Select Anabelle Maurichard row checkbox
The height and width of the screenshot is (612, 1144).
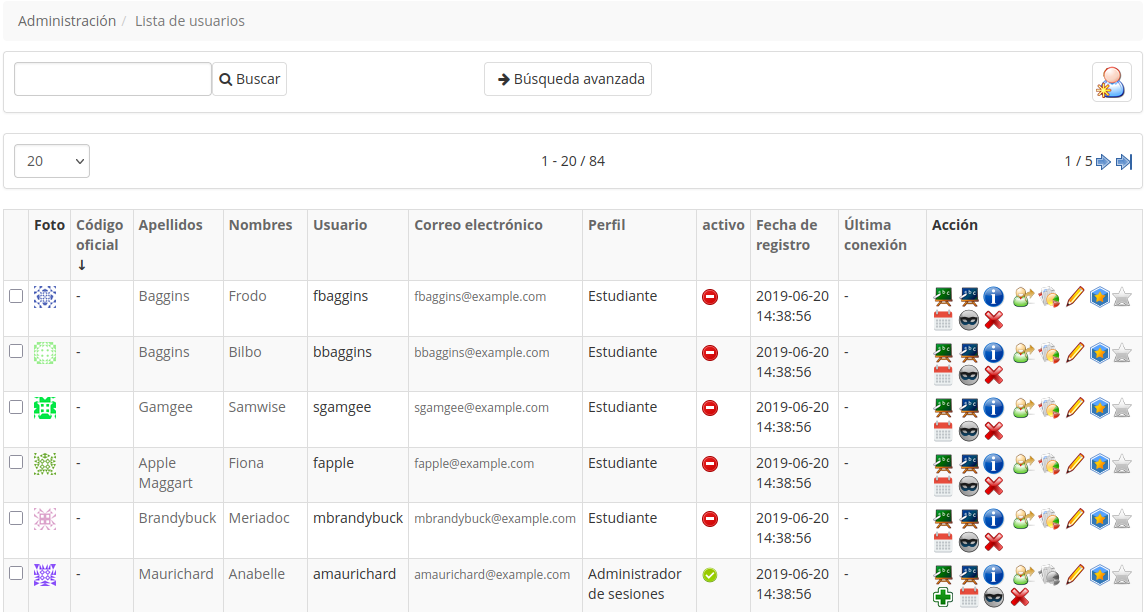(x=16, y=573)
